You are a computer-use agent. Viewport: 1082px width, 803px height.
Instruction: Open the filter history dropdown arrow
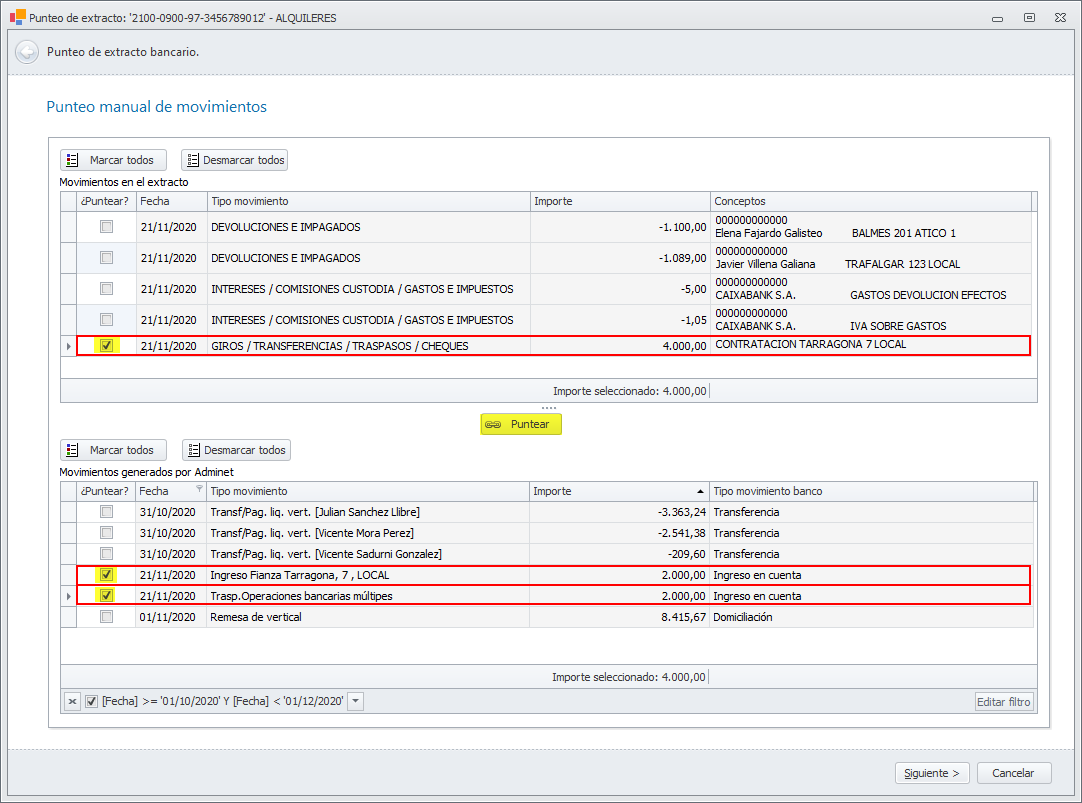coord(356,702)
